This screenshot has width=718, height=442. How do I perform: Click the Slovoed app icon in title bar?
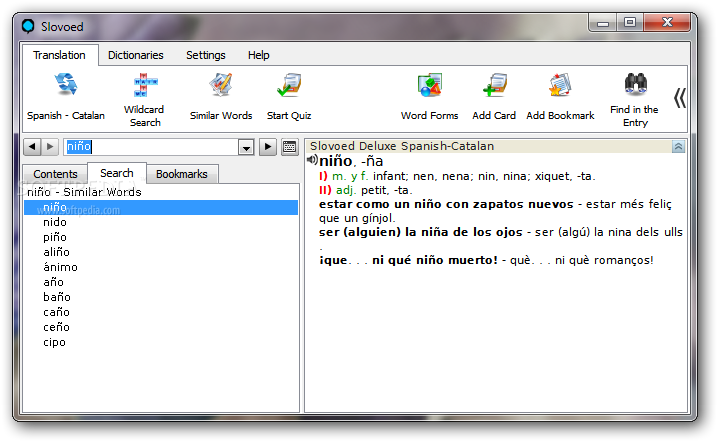(28, 27)
